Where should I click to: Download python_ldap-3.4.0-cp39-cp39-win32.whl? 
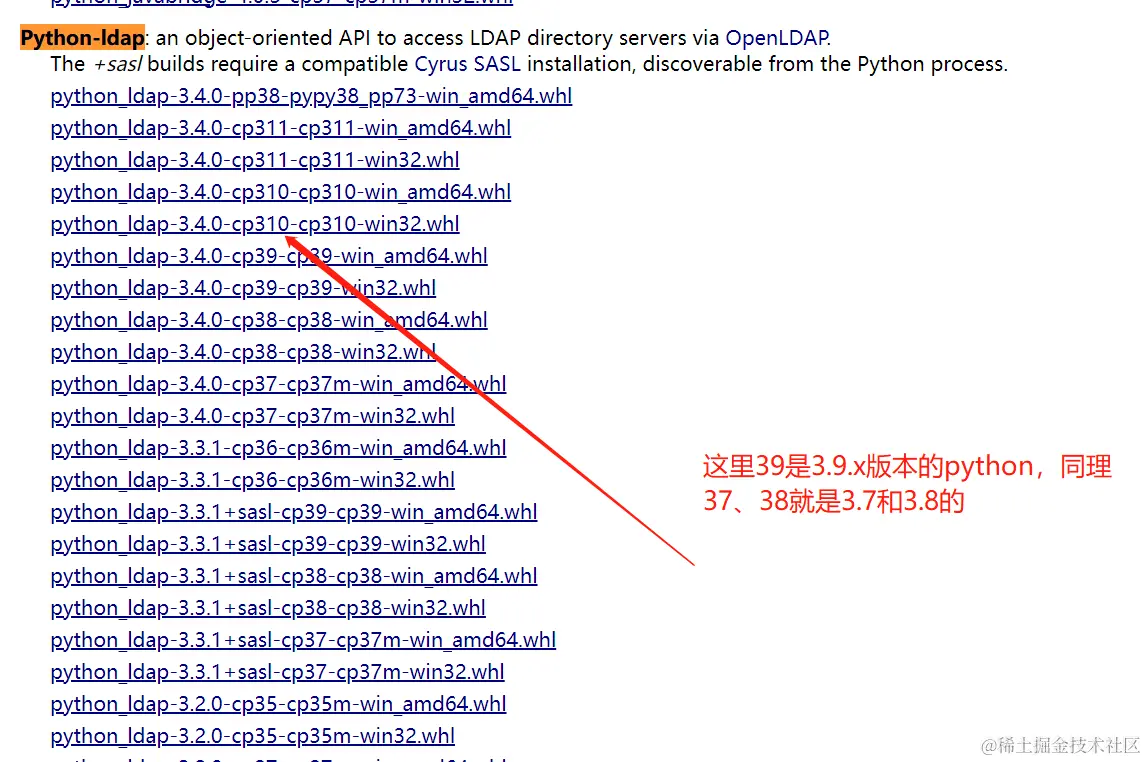tap(243, 288)
